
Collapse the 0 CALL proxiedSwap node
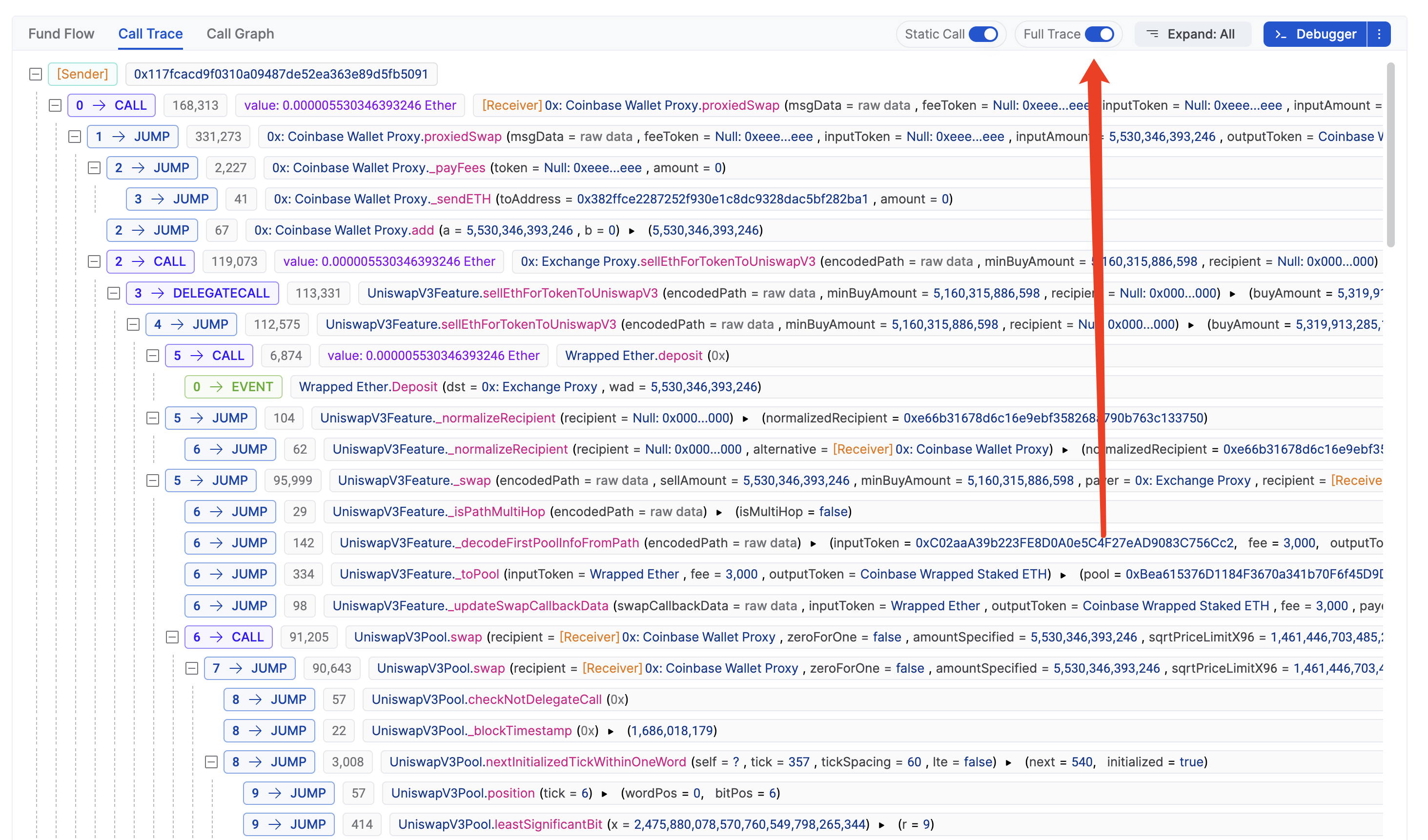55,105
